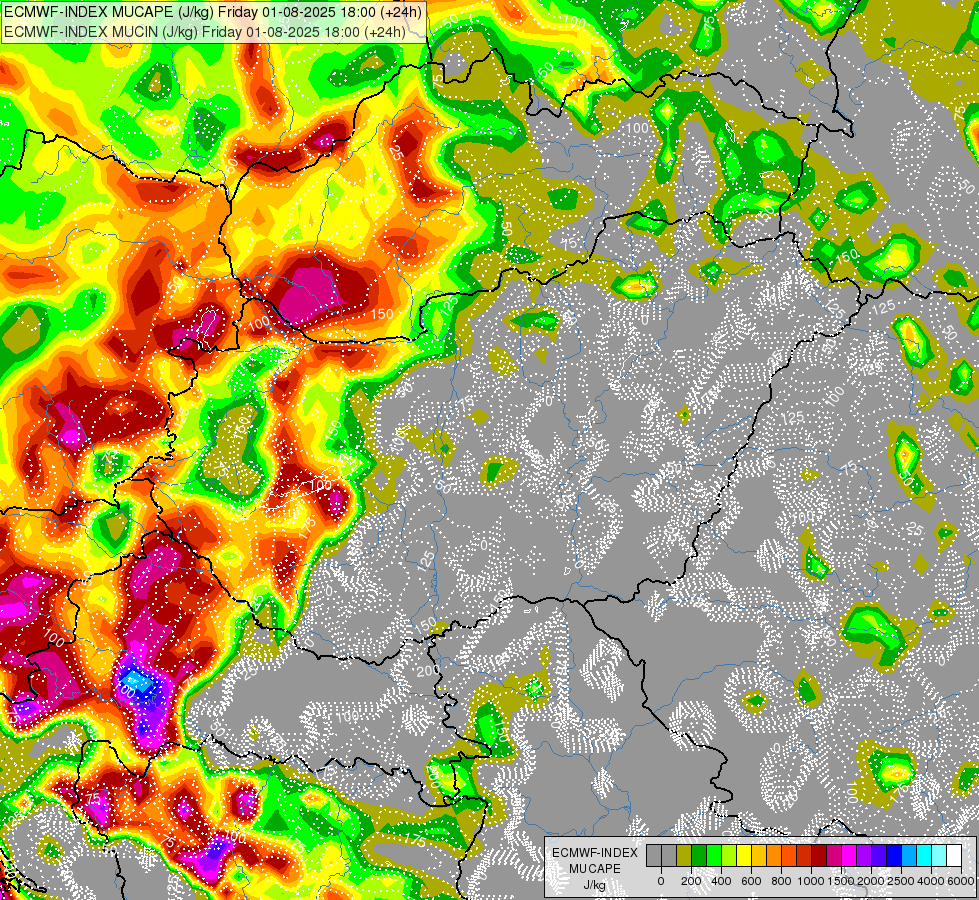The height and width of the screenshot is (900, 979).
Task: Select the dark green legend swatch
Action: (x=699, y=856)
